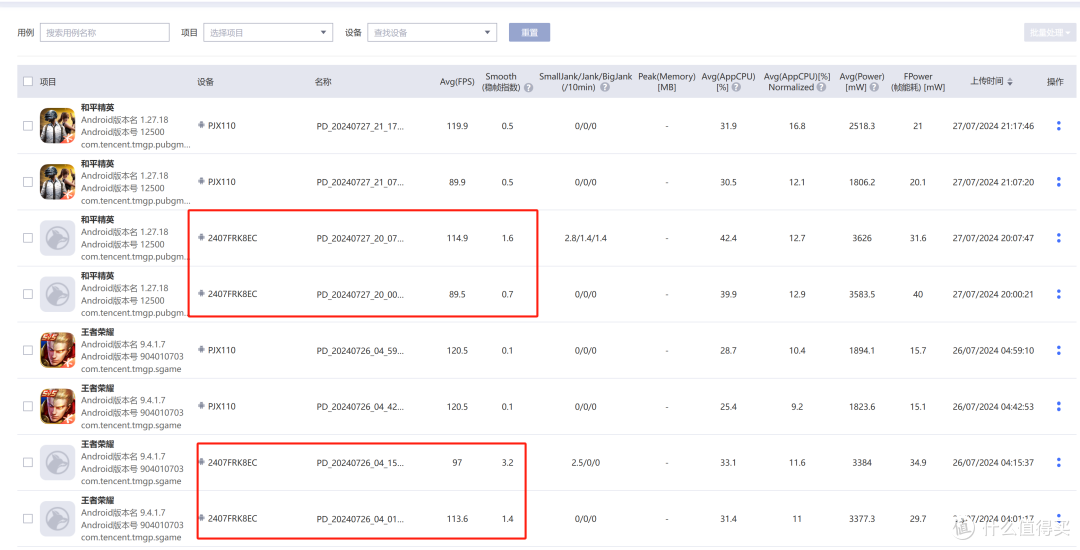This screenshot has width=1080, height=550.
Task: Click placeholder app icon in row PD_20240726_04_01
Action: pos(57,518)
